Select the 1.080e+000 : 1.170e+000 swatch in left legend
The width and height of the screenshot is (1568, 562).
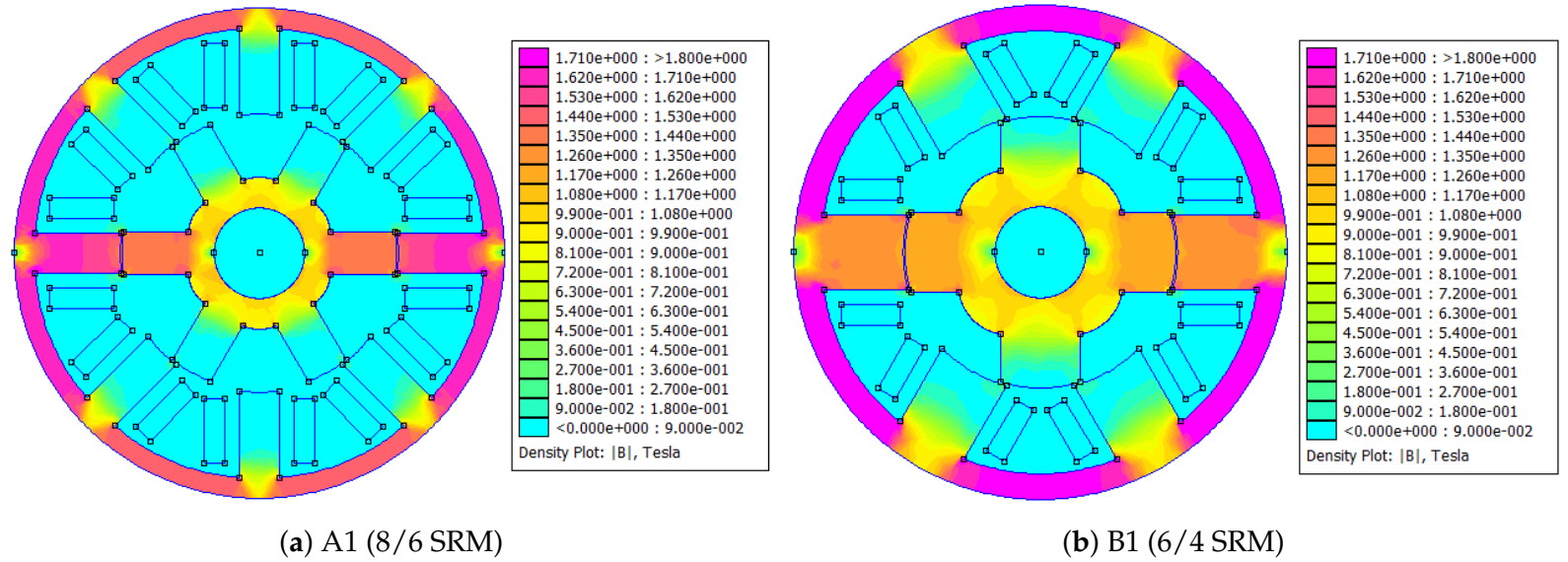534,194
